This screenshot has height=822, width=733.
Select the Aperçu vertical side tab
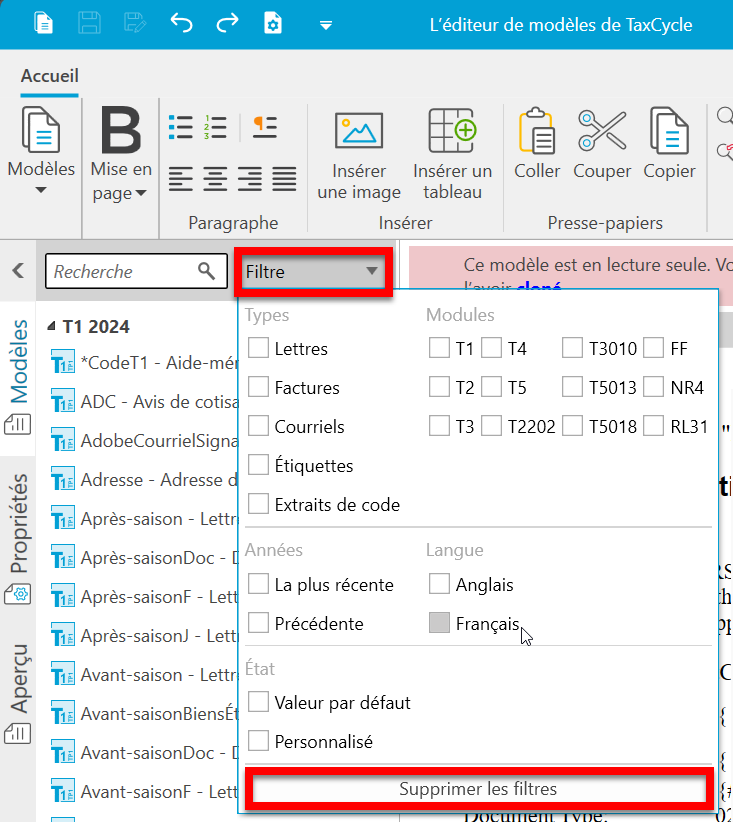[18, 692]
